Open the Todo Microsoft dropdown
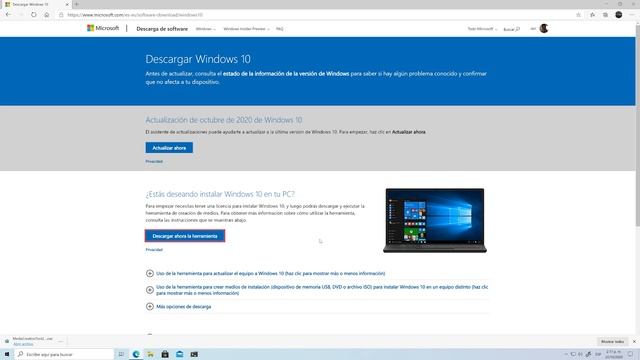The image size is (640, 360). pyautogui.click(x=482, y=29)
